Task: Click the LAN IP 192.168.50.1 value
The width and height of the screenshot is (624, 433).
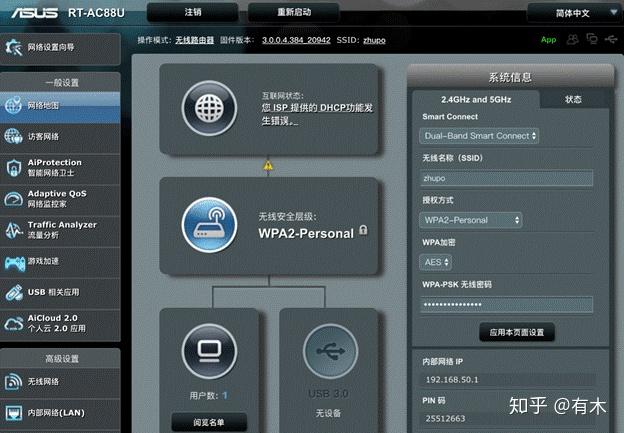Action: pos(452,380)
